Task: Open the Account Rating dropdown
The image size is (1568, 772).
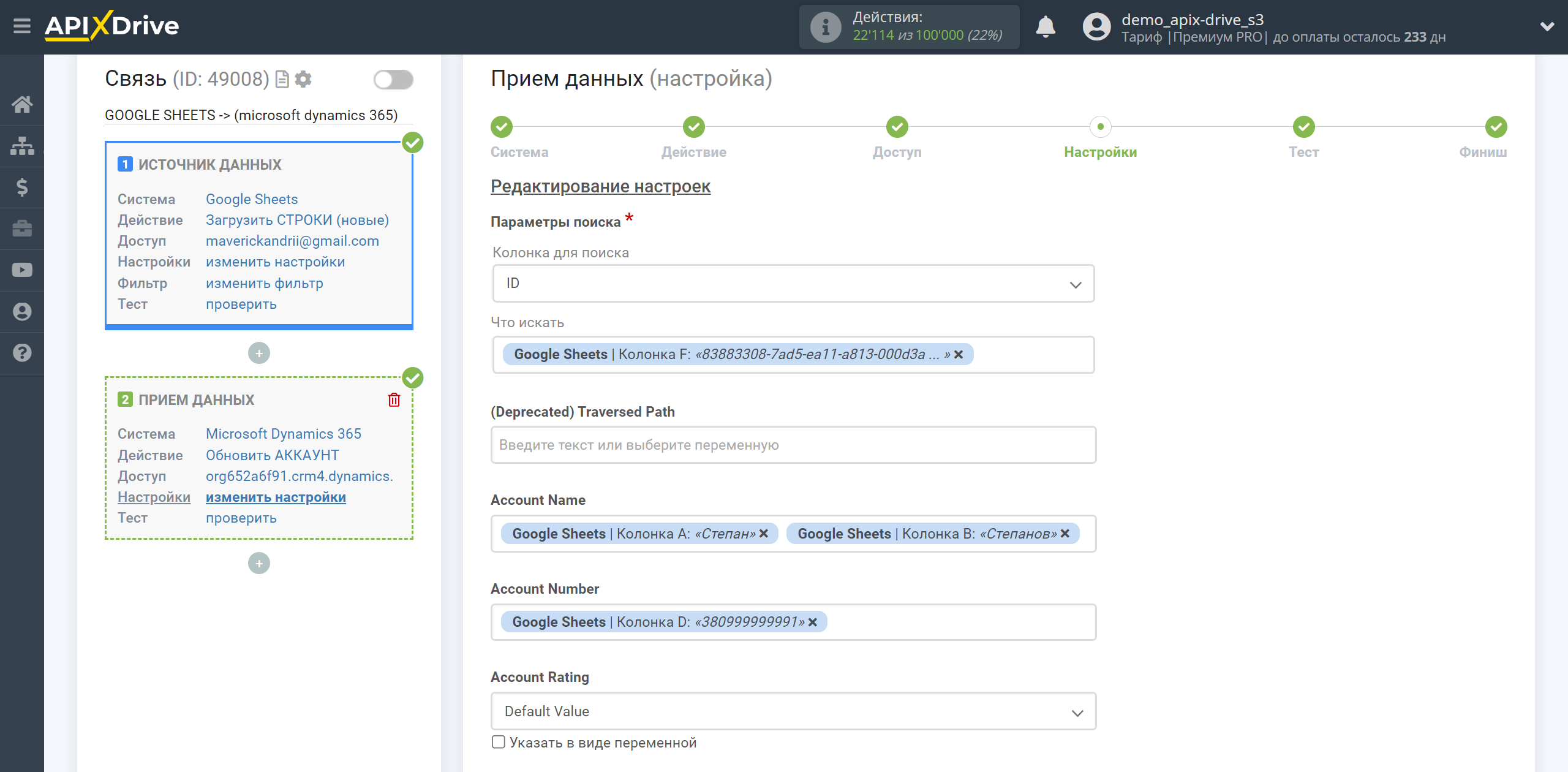Action: [793, 711]
